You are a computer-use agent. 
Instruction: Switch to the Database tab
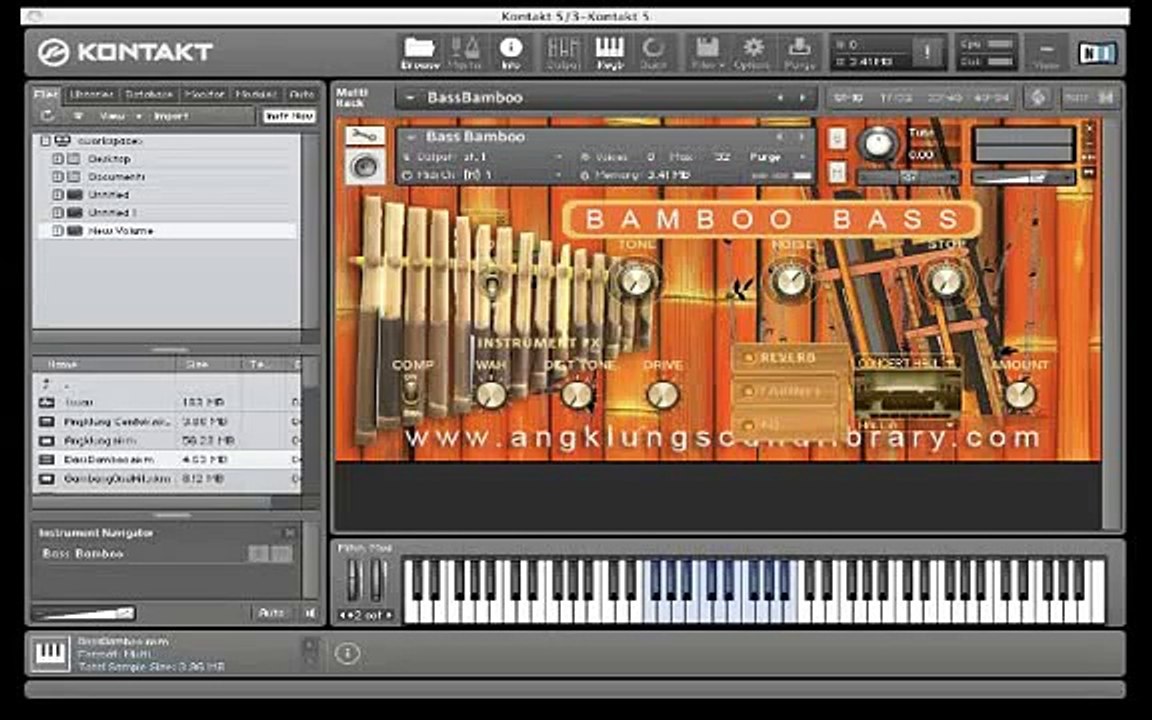pyautogui.click(x=149, y=94)
